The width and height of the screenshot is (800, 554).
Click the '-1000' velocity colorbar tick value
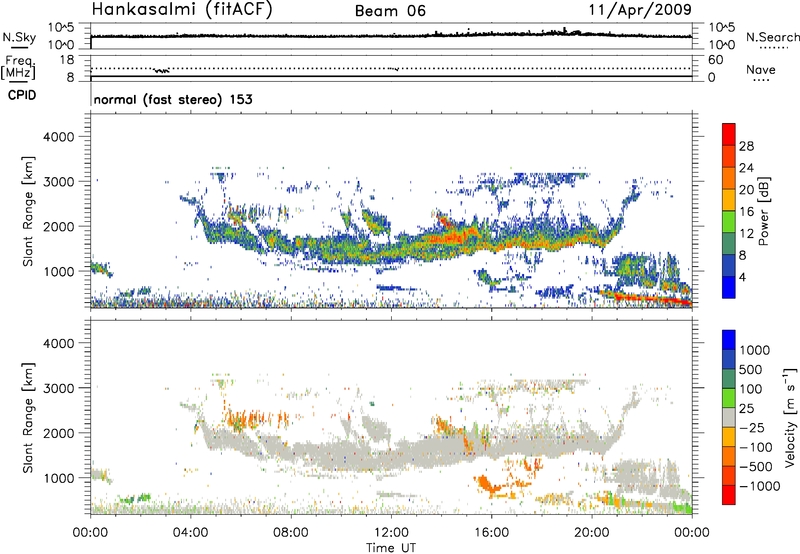tap(759, 486)
